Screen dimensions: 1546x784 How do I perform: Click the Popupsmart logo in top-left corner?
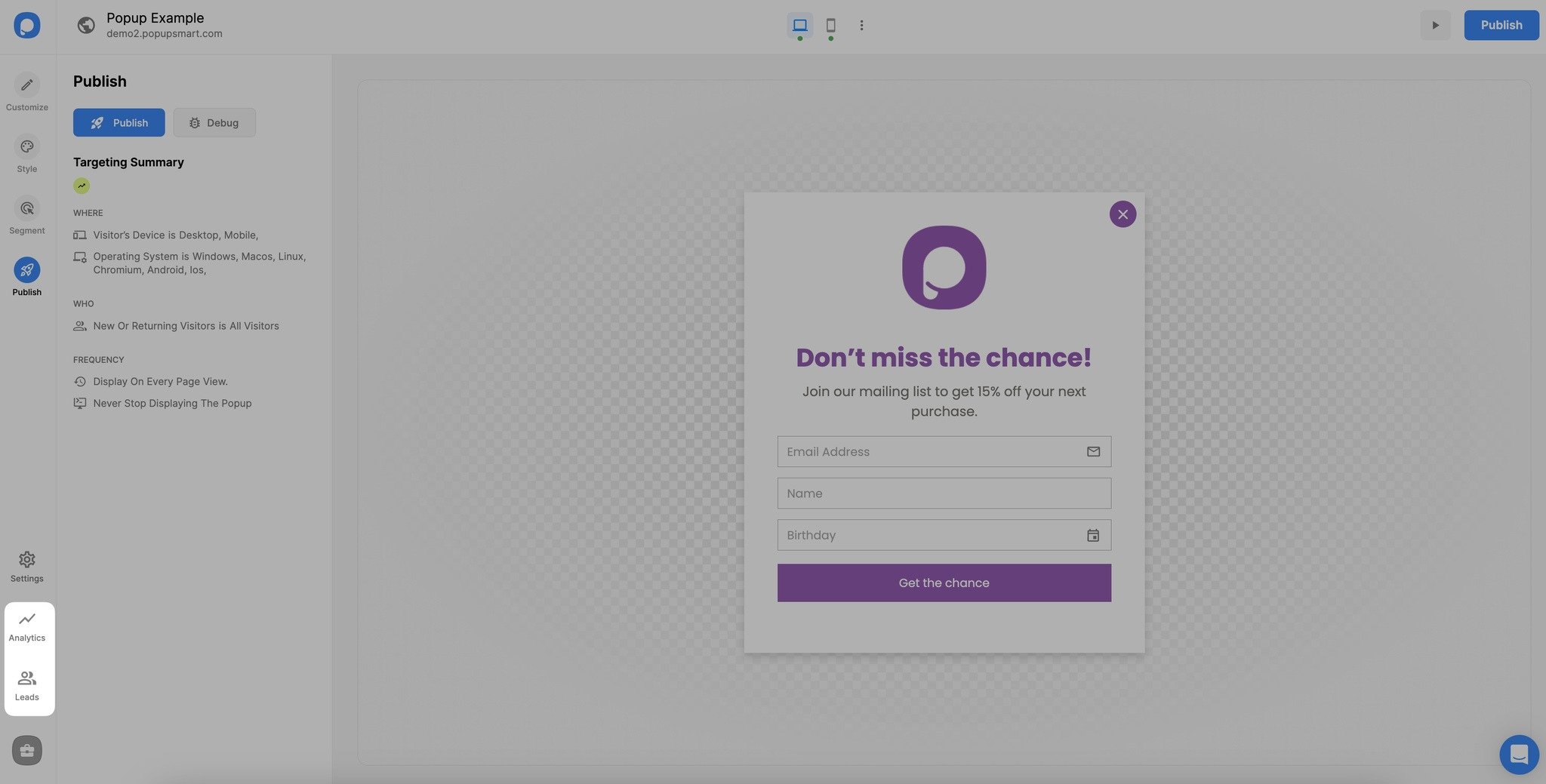(26, 25)
